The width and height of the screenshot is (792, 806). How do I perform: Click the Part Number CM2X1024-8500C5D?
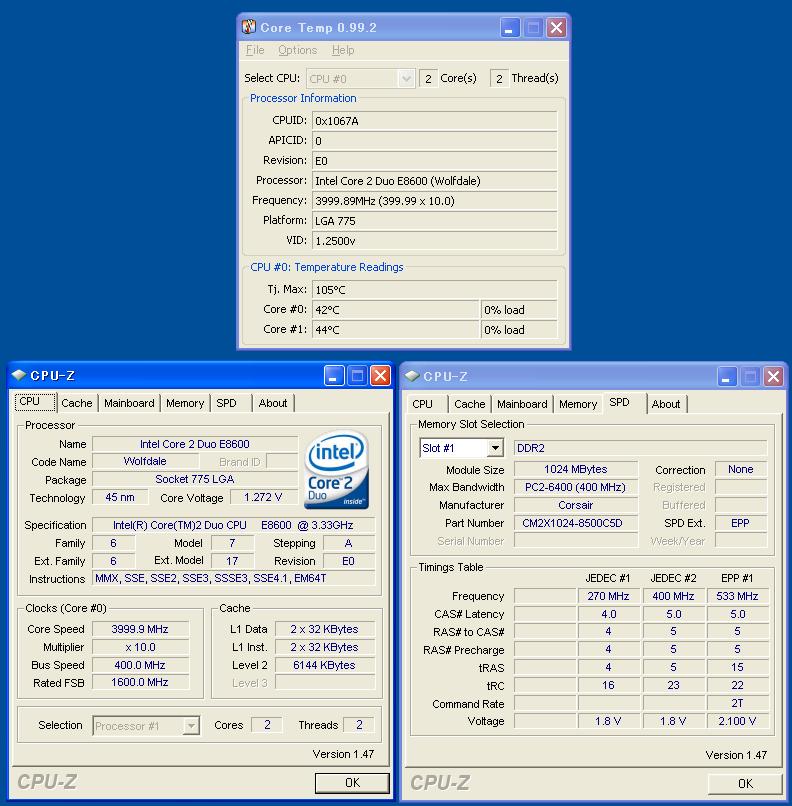[x=576, y=523]
